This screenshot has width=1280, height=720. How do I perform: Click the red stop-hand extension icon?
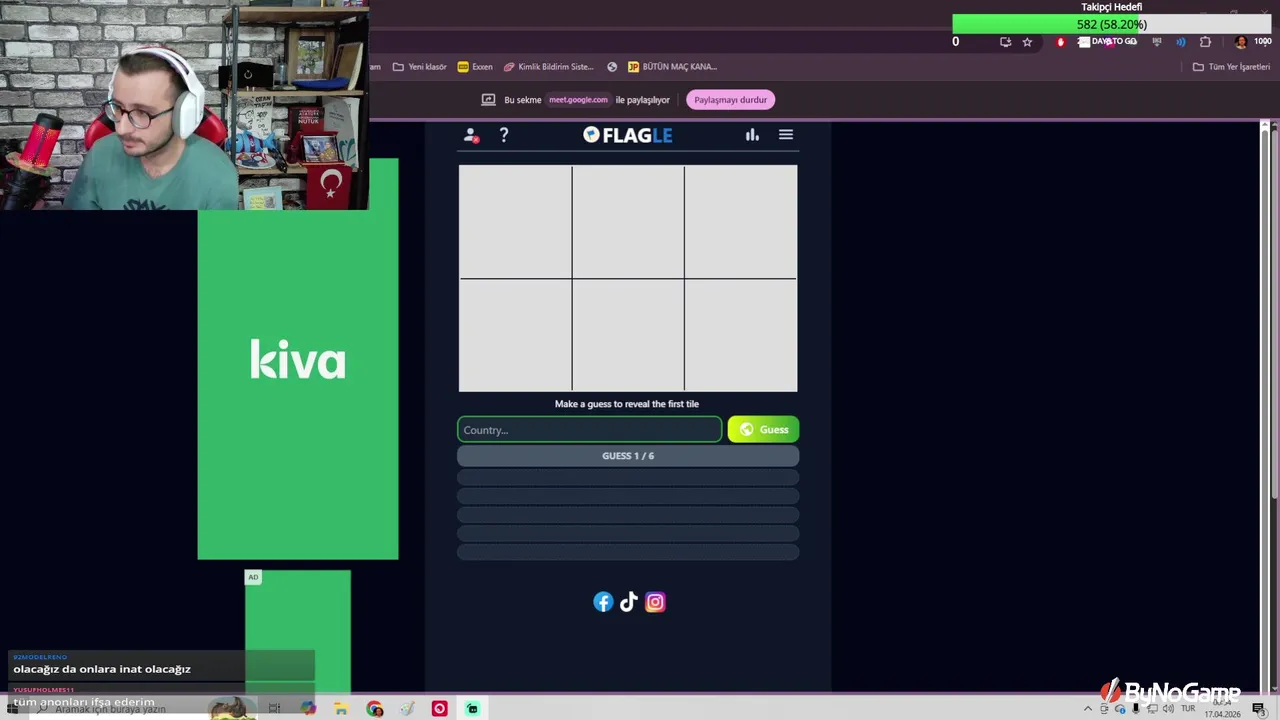[1060, 42]
